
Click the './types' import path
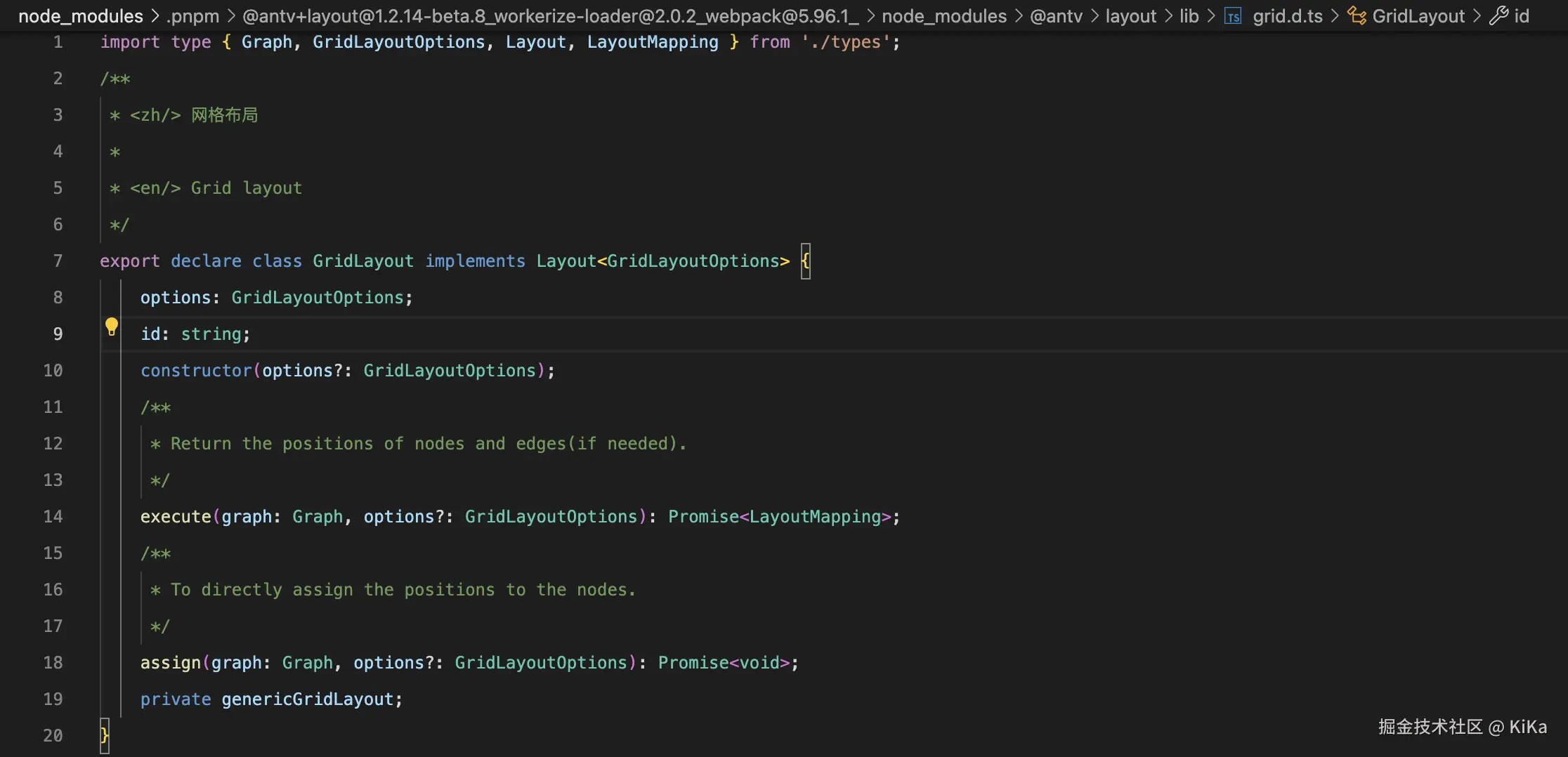[845, 42]
